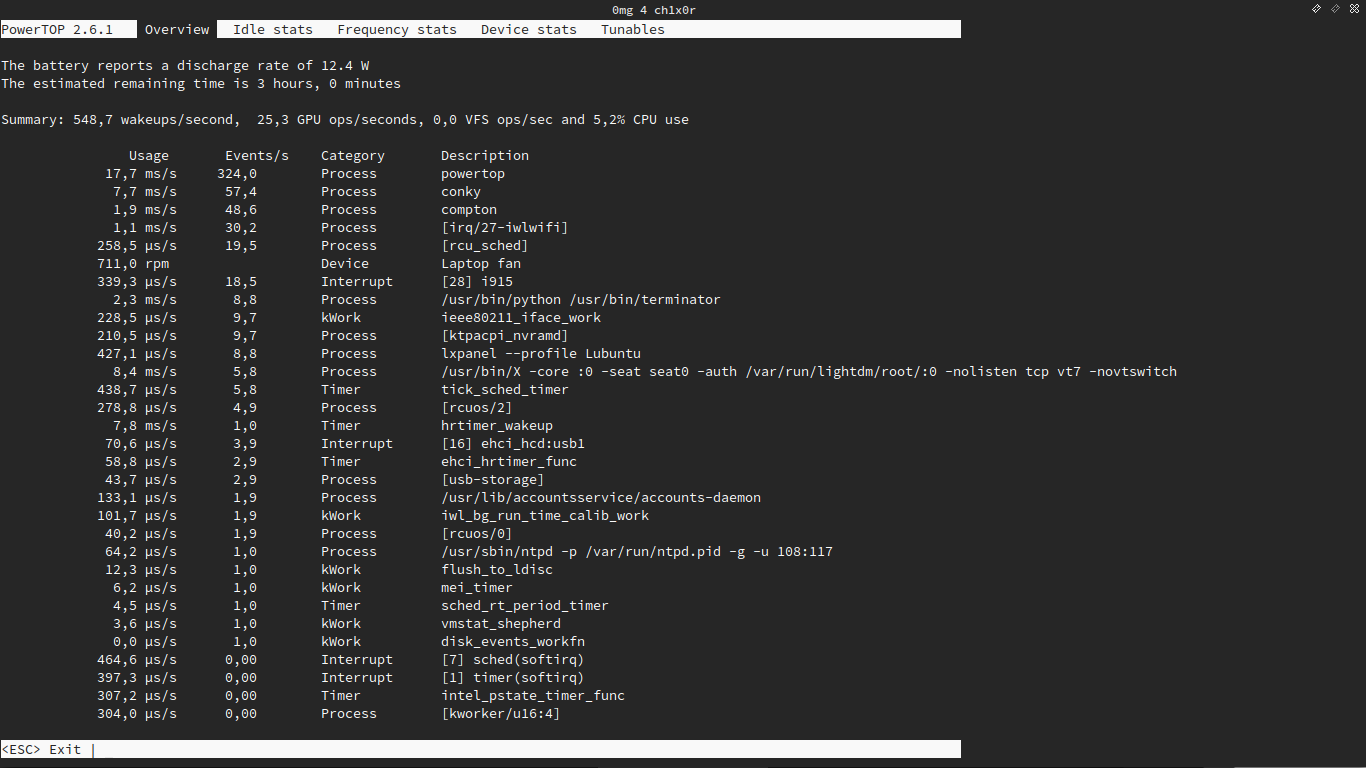Viewport: 1366px width, 768px height.
Task: Select the ieee80211_iface_work kWork description
Action: (x=521, y=317)
